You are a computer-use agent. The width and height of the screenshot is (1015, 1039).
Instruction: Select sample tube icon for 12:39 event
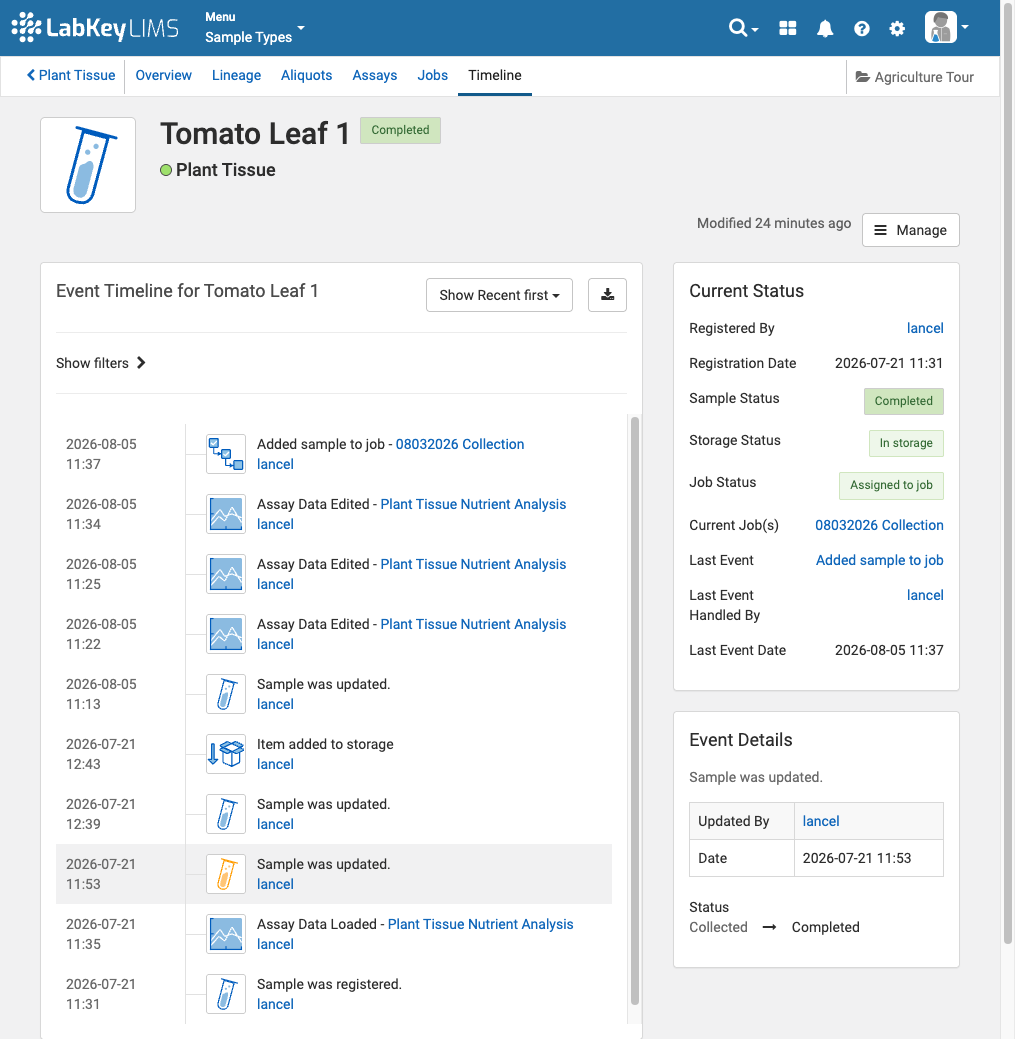pos(226,814)
